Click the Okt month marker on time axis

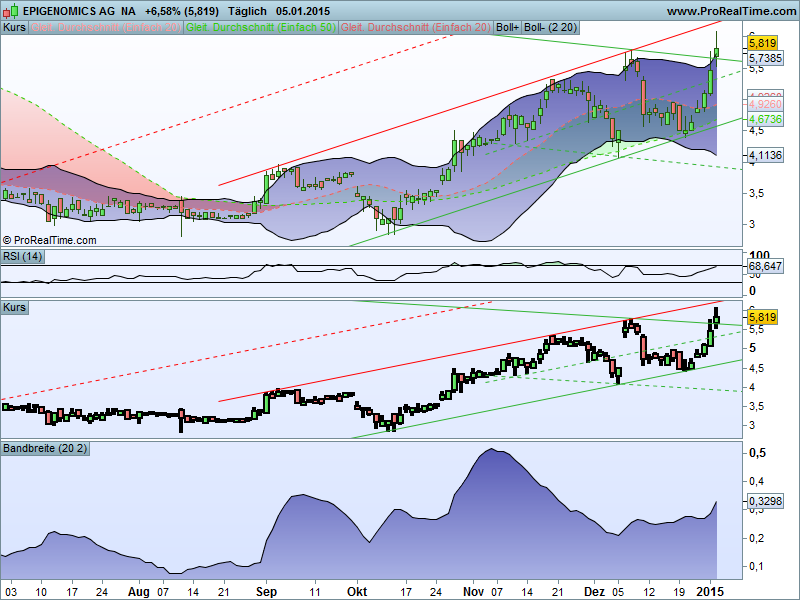[x=357, y=592]
